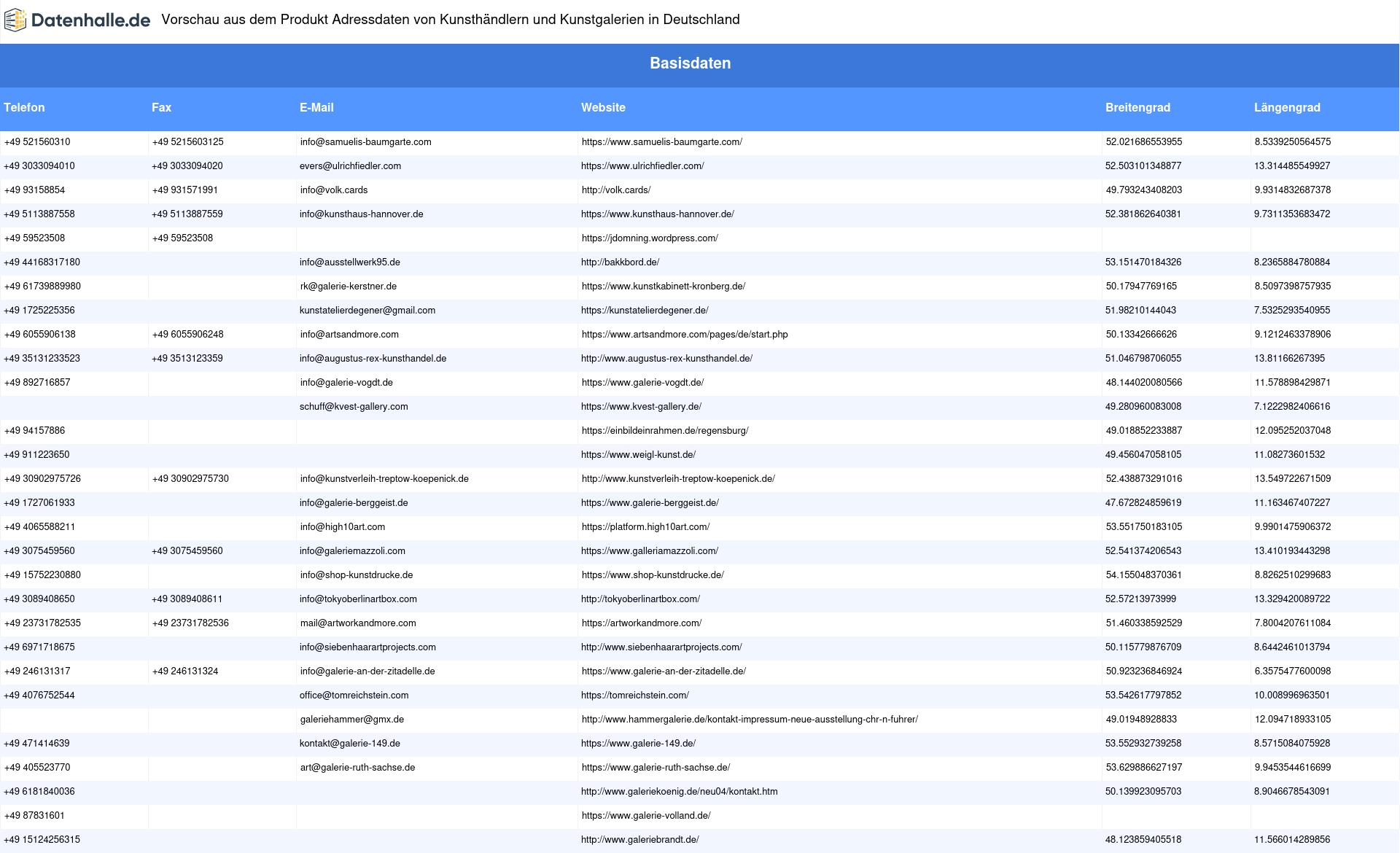The width and height of the screenshot is (1400, 853).
Task: Select phone number +49 87831601
Action: tap(34, 816)
